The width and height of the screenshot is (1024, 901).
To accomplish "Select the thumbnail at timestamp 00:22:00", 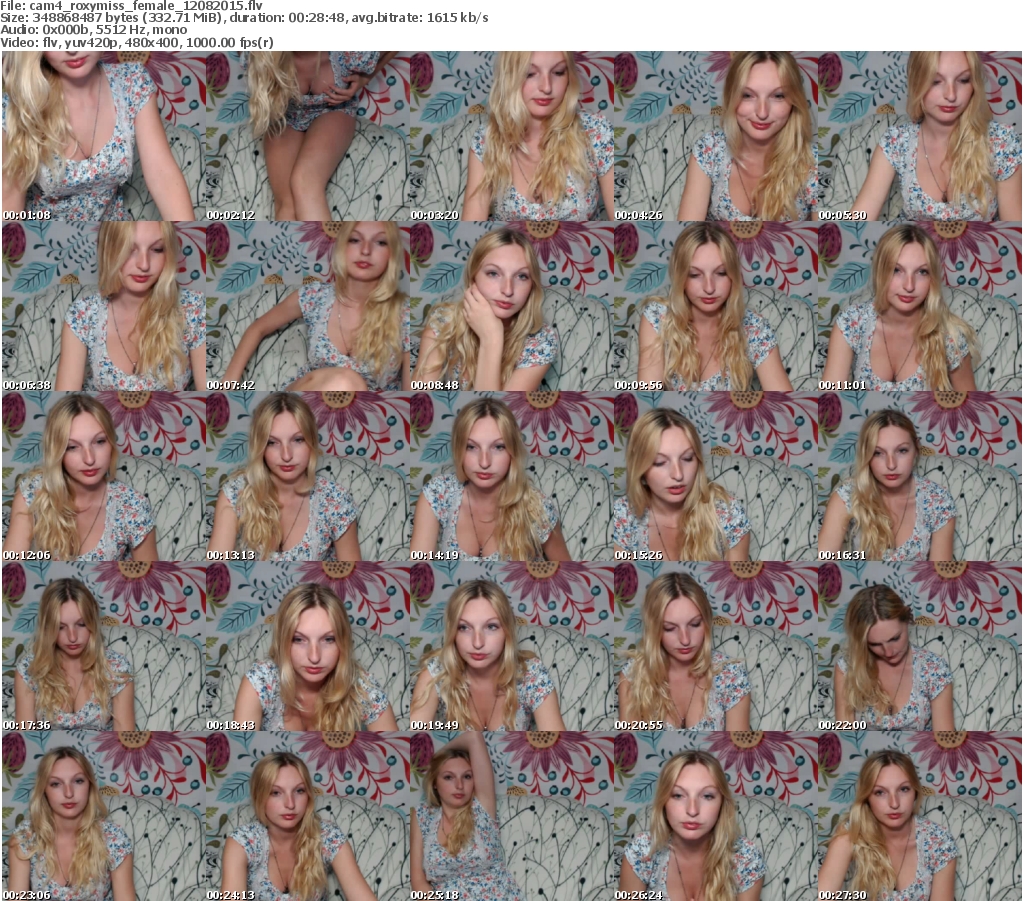I will tap(920, 646).
